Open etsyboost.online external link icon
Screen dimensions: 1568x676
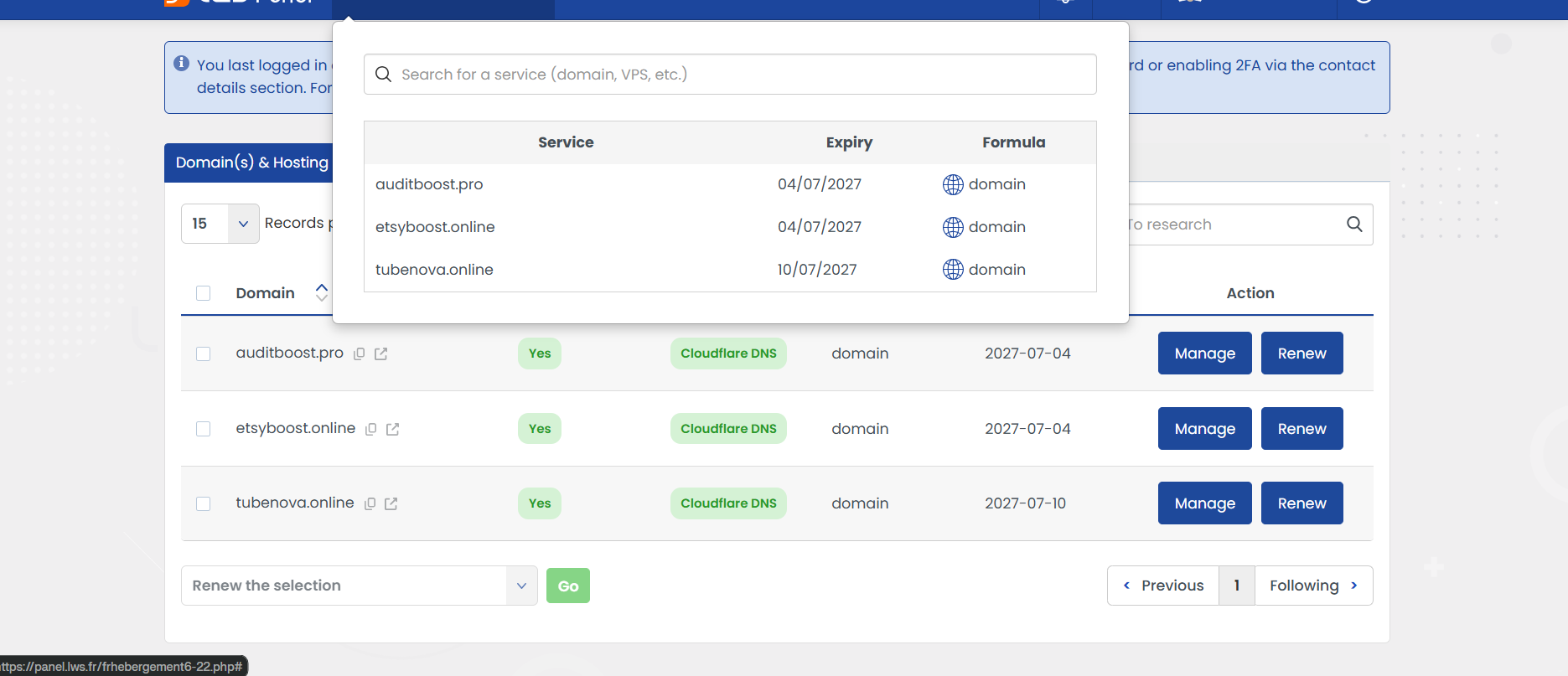tap(392, 429)
